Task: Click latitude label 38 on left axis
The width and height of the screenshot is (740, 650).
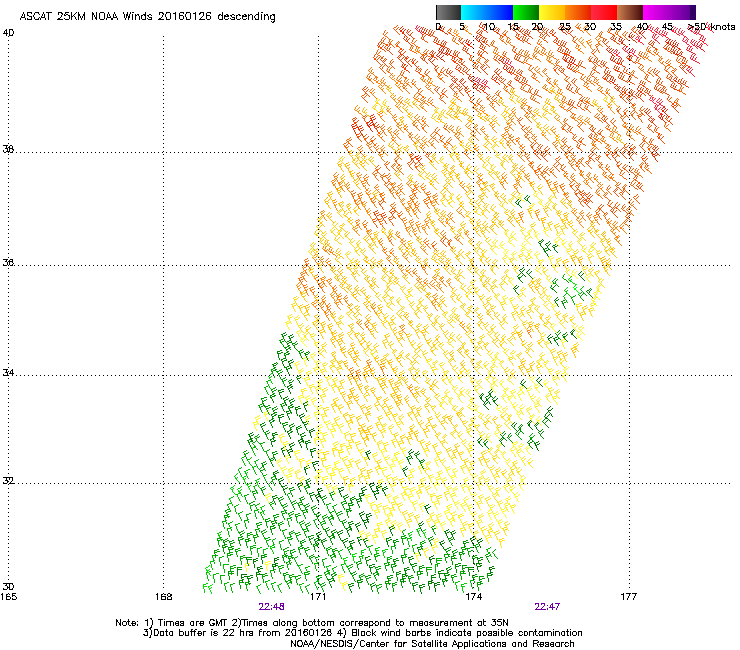Action: [x=8, y=149]
